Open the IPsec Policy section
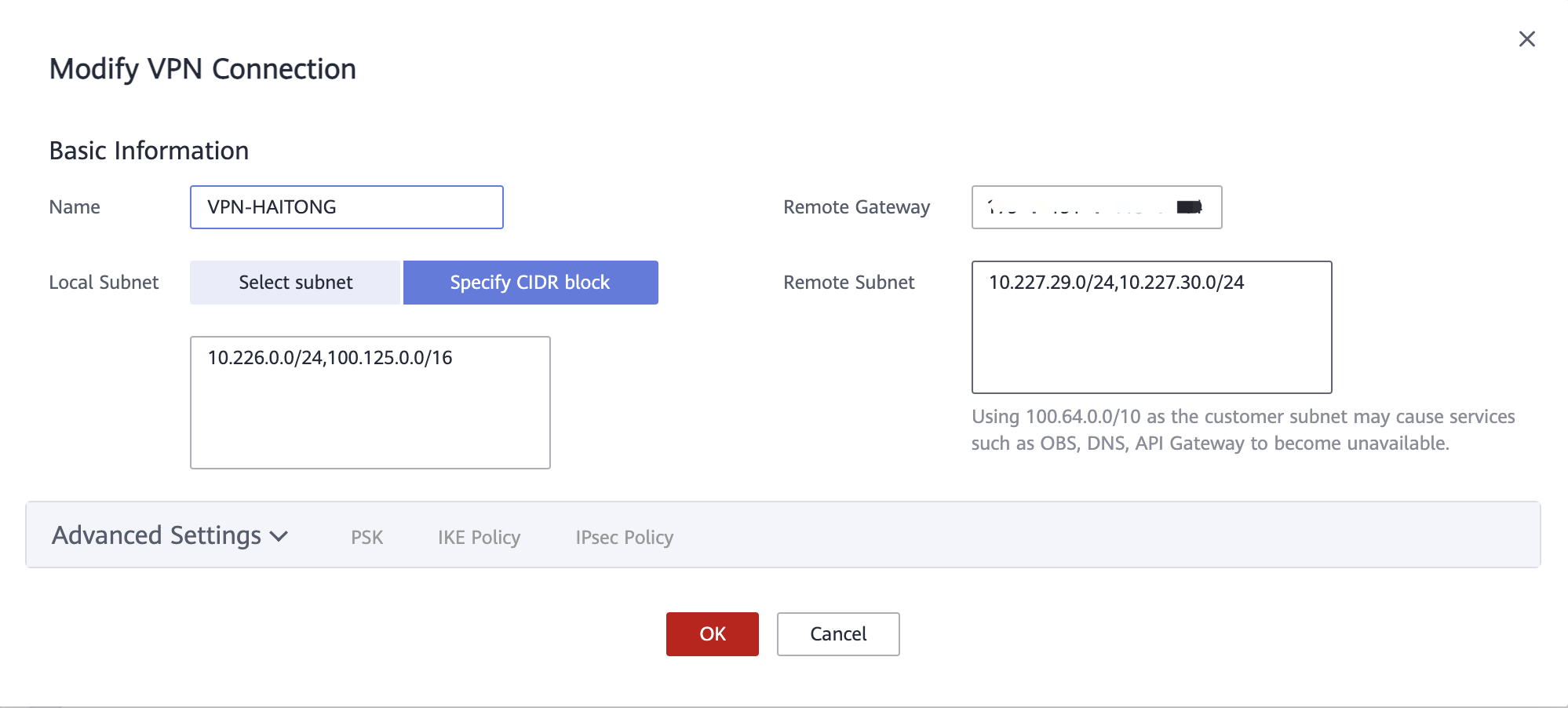This screenshot has width=1568, height=708. point(624,538)
